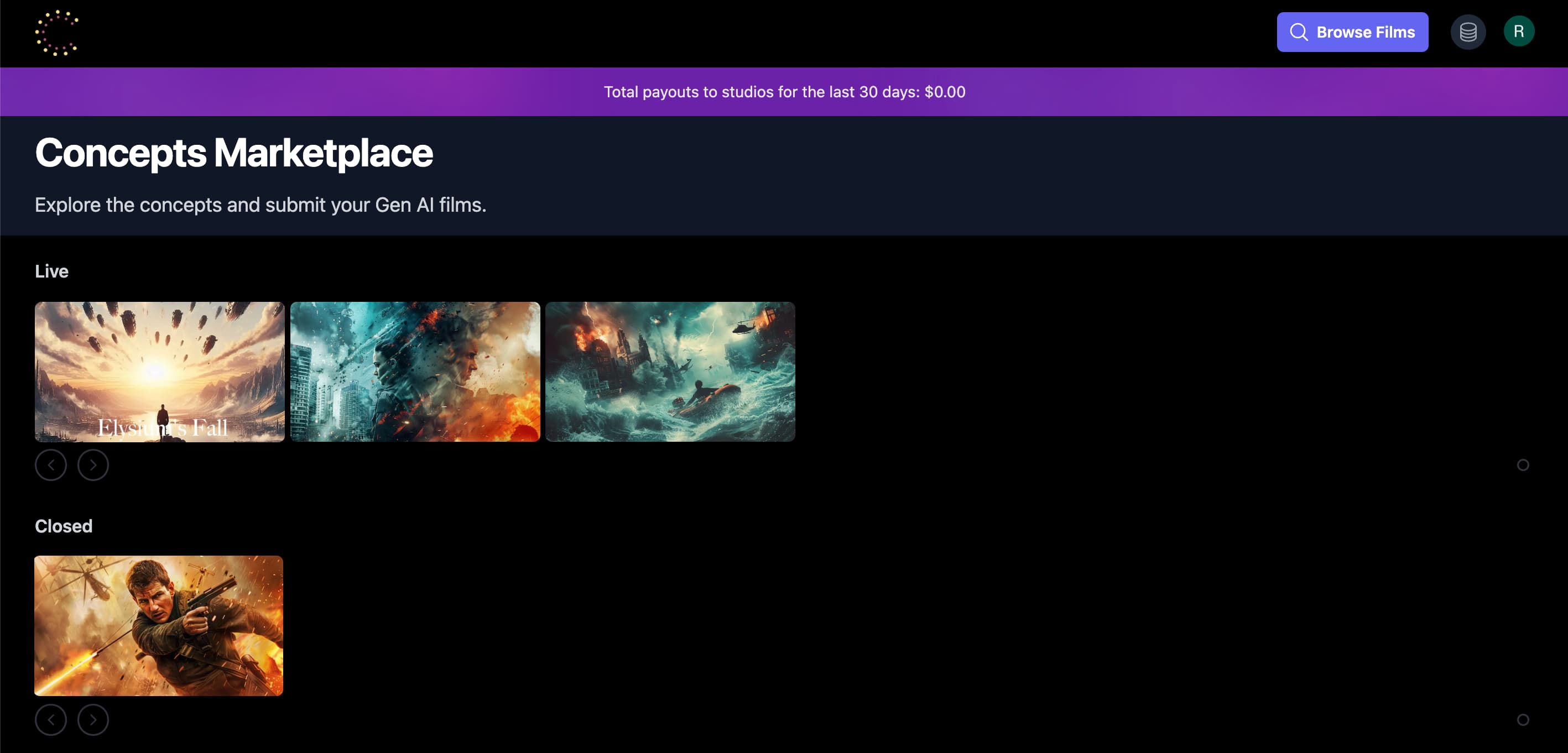Click the Gen AI films description text
The height and width of the screenshot is (753, 1568).
click(261, 205)
